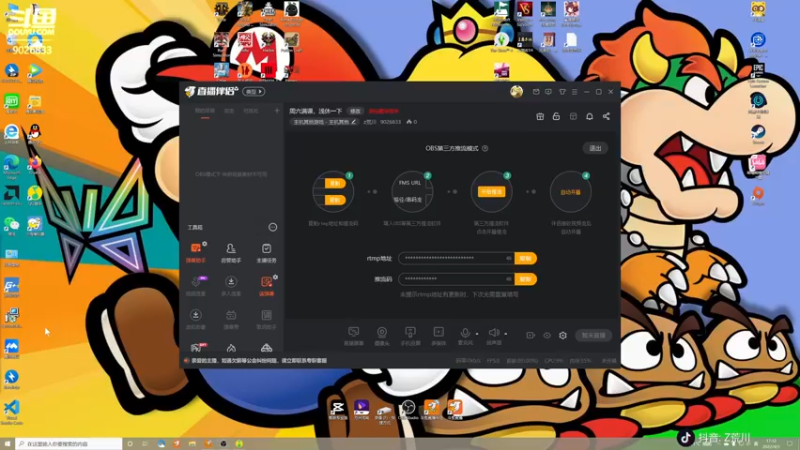Open the 工具箱 more options circle icon
The width and height of the screenshot is (800, 450).
pyautogui.click(x=273, y=227)
